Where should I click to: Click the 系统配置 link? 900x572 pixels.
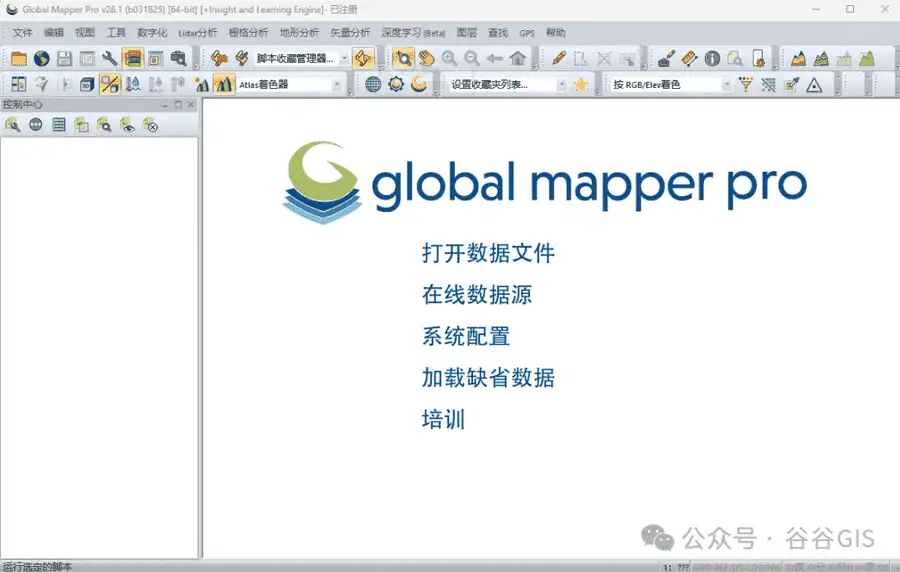465,336
